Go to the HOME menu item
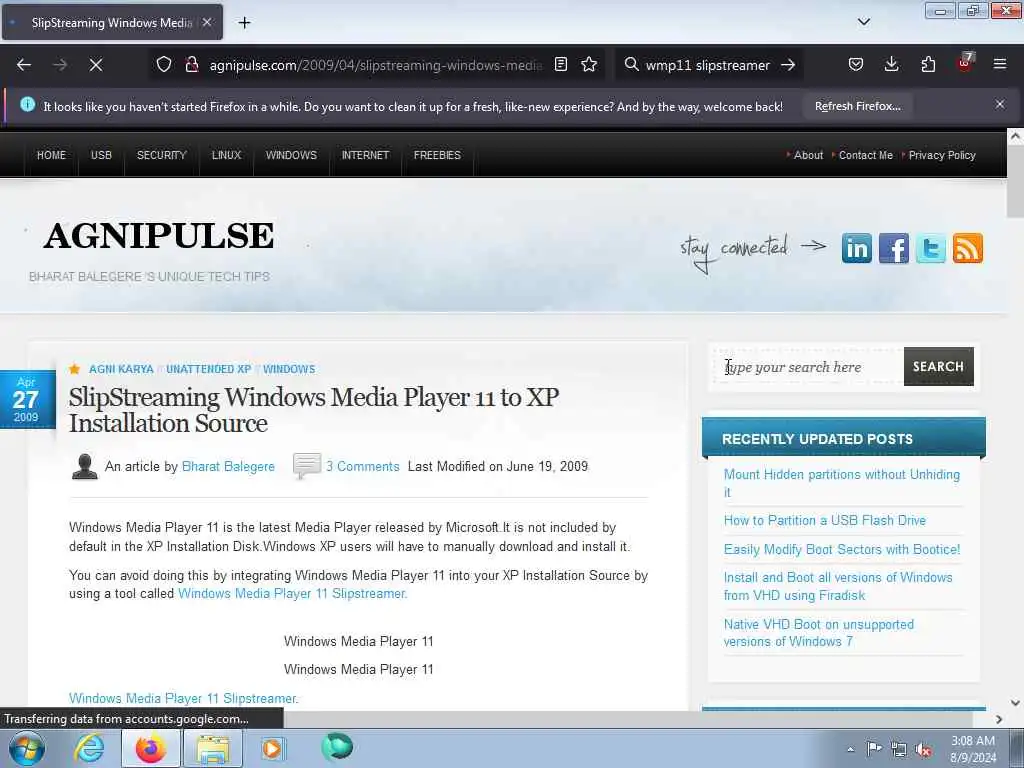Image resolution: width=1024 pixels, height=768 pixels. [51, 155]
